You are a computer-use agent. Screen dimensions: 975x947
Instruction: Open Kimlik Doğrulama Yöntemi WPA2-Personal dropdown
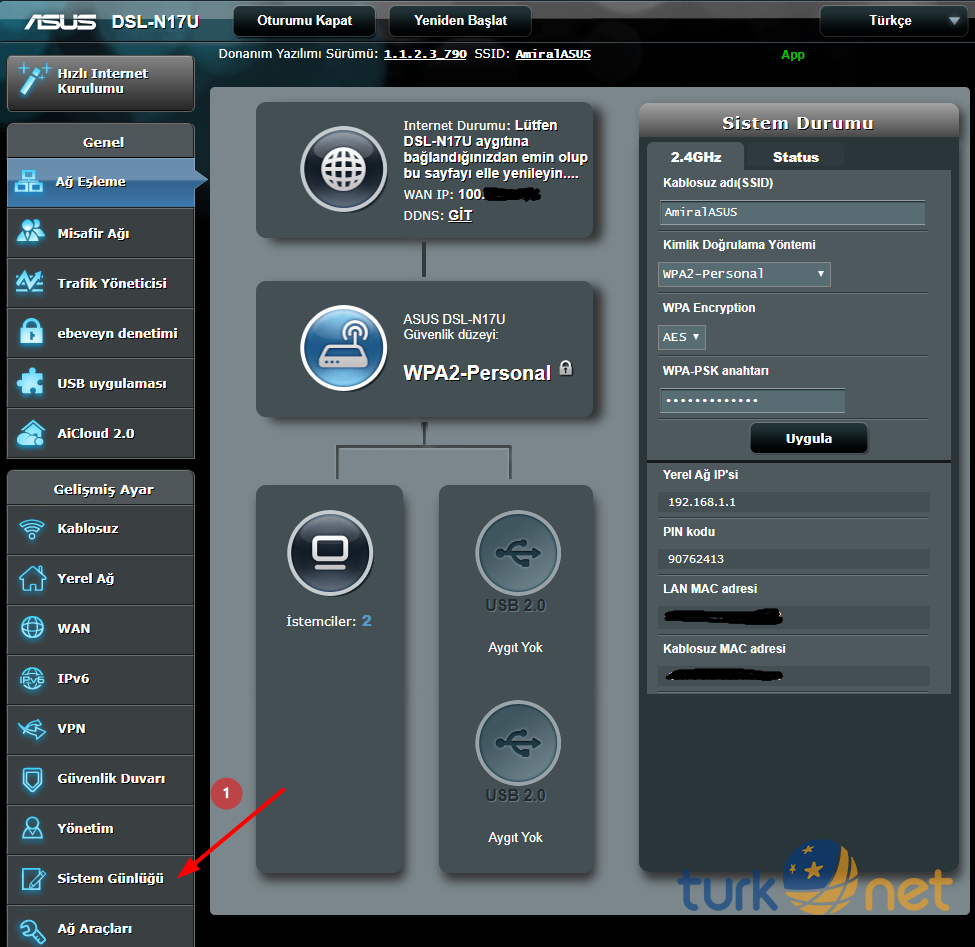click(744, 274)
